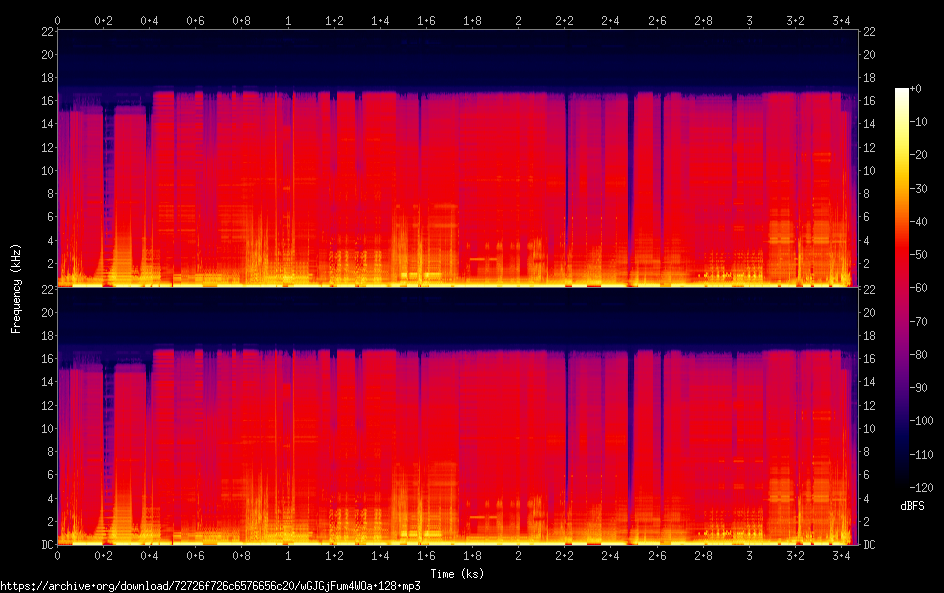
Task: Pick the black bottom end of color bar
Action: (x=902, y=482)
